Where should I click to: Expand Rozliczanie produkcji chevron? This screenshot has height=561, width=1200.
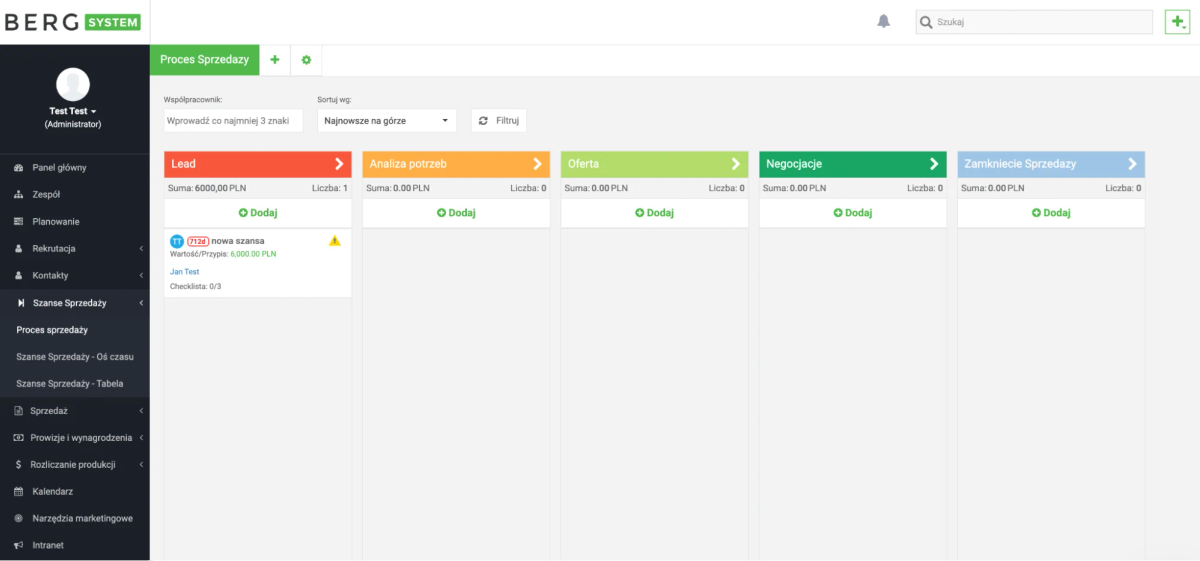click(x=141, y=465)
